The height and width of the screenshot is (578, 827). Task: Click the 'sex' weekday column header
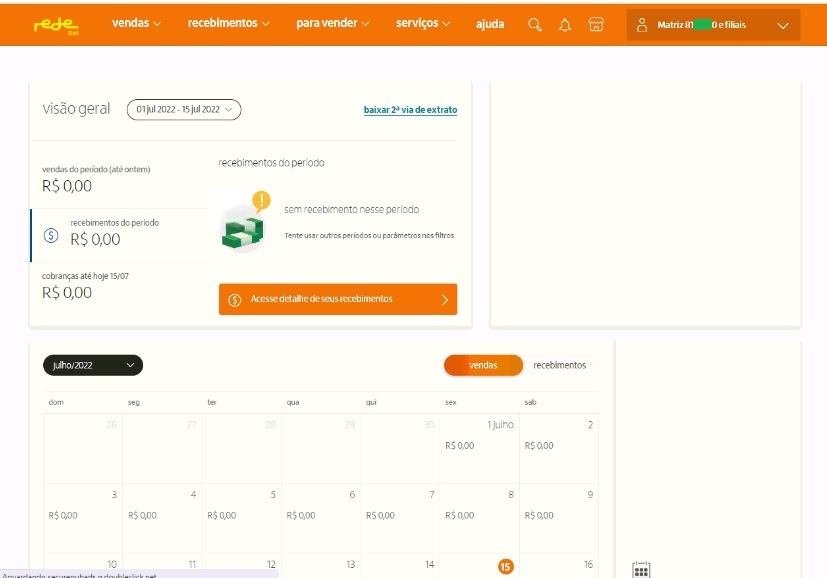[450, 402]
